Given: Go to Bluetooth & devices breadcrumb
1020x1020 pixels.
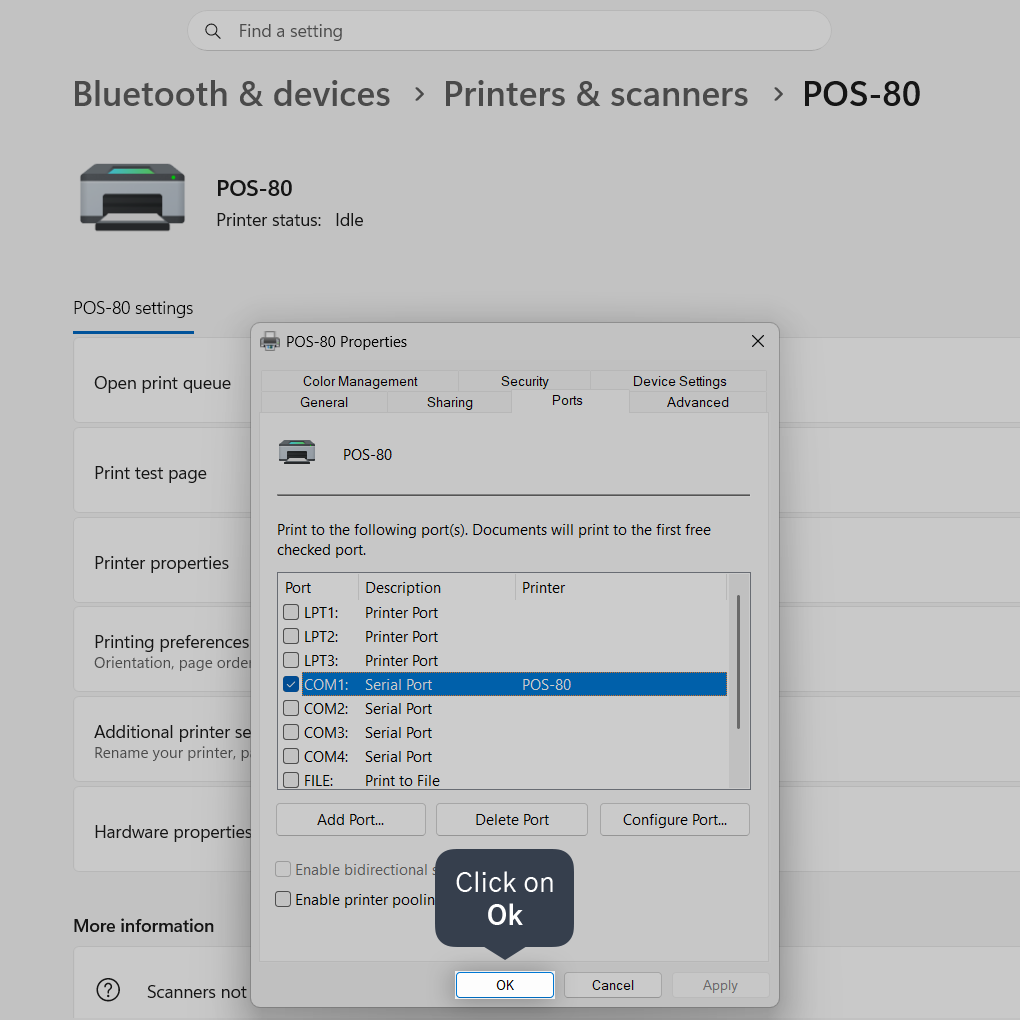Looking at the screenshot, I should 232,94.
